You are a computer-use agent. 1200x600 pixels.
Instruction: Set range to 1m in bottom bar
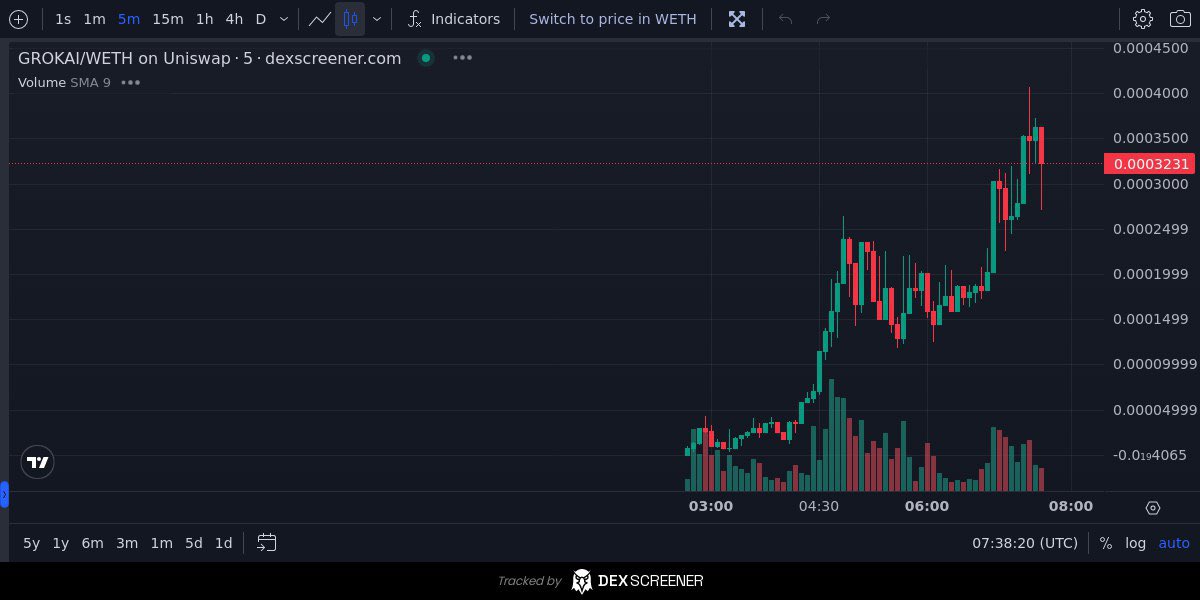tap(161, 543)
